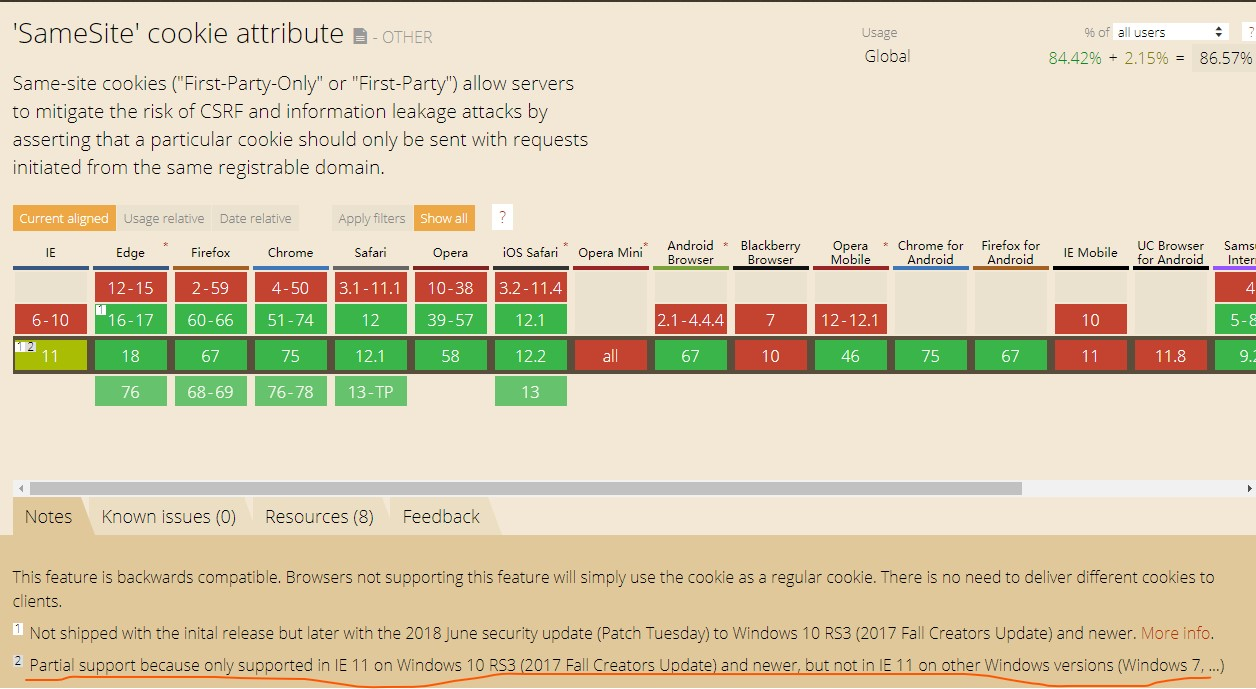The height and width of the screenshot is (689, 1256).
Task: Select the Opera 39-57 cell
Action: (x=450, y=320)
